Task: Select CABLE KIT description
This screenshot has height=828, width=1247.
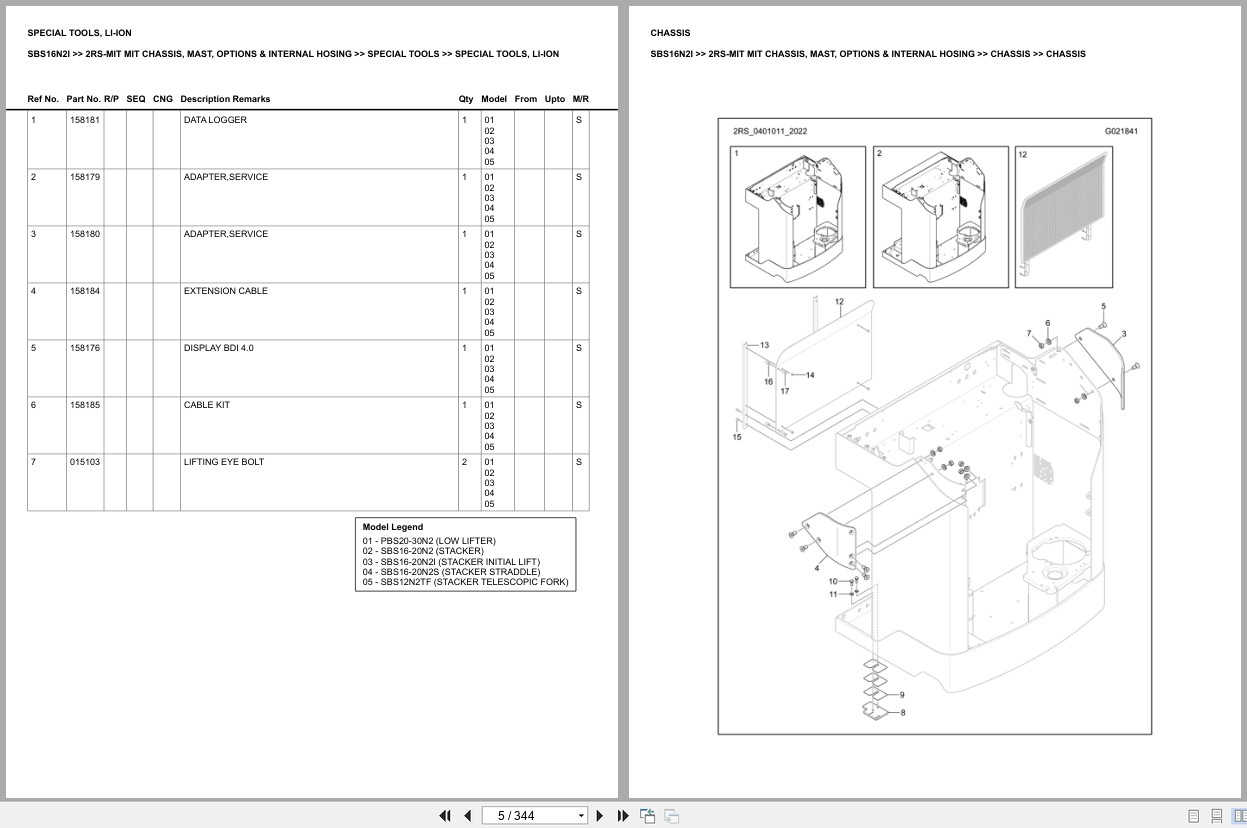Action: point(207,405)
